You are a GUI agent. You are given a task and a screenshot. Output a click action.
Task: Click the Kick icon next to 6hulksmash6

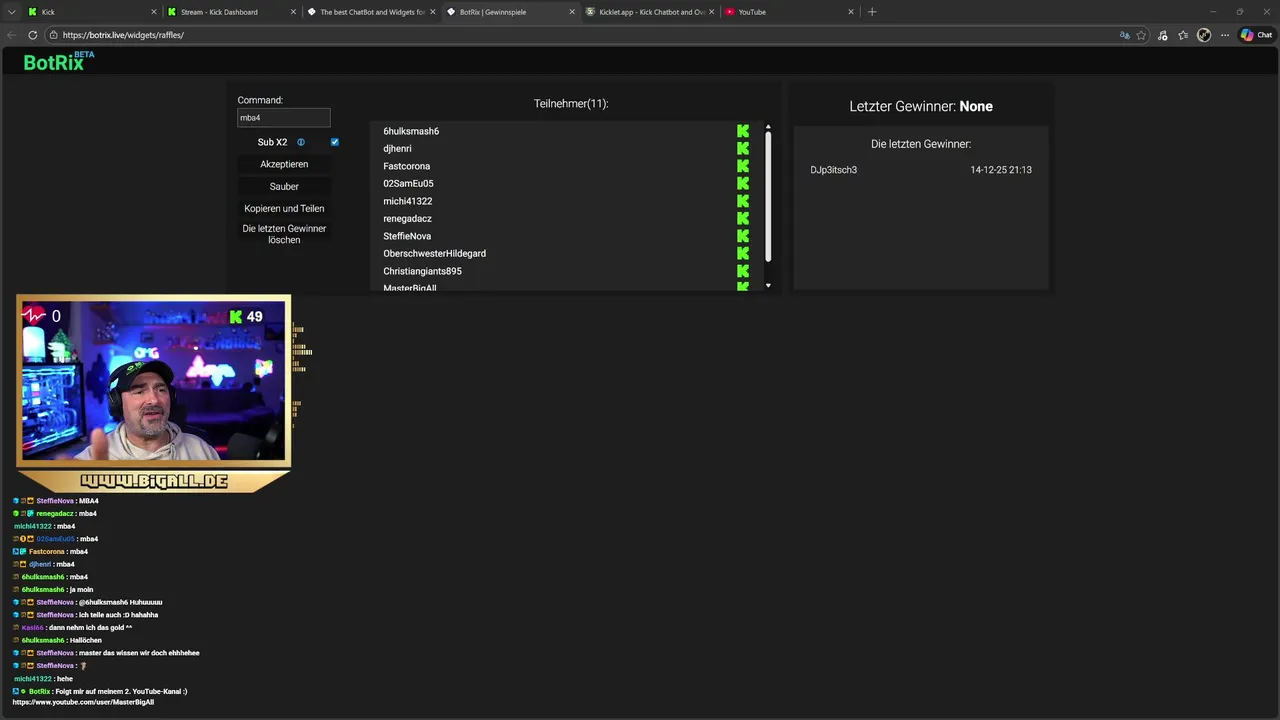[x=743, y=131]
